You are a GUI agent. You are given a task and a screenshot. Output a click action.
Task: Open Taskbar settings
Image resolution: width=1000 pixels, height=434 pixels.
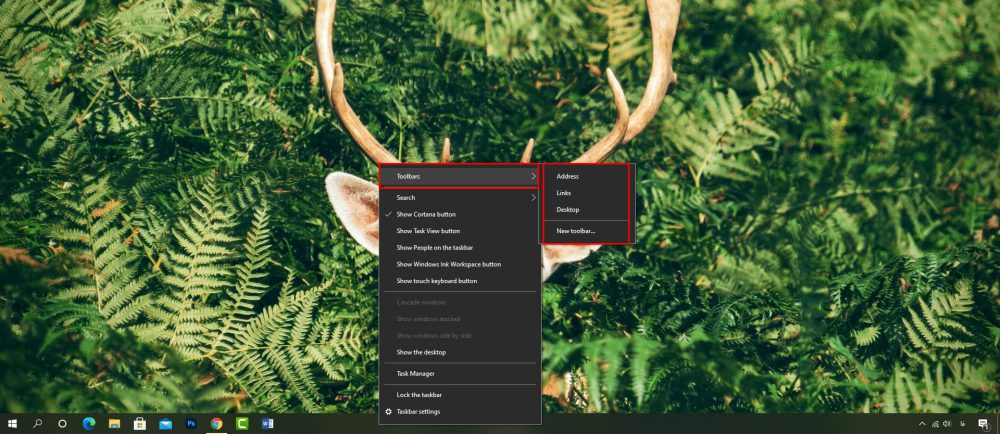point(418,411)
